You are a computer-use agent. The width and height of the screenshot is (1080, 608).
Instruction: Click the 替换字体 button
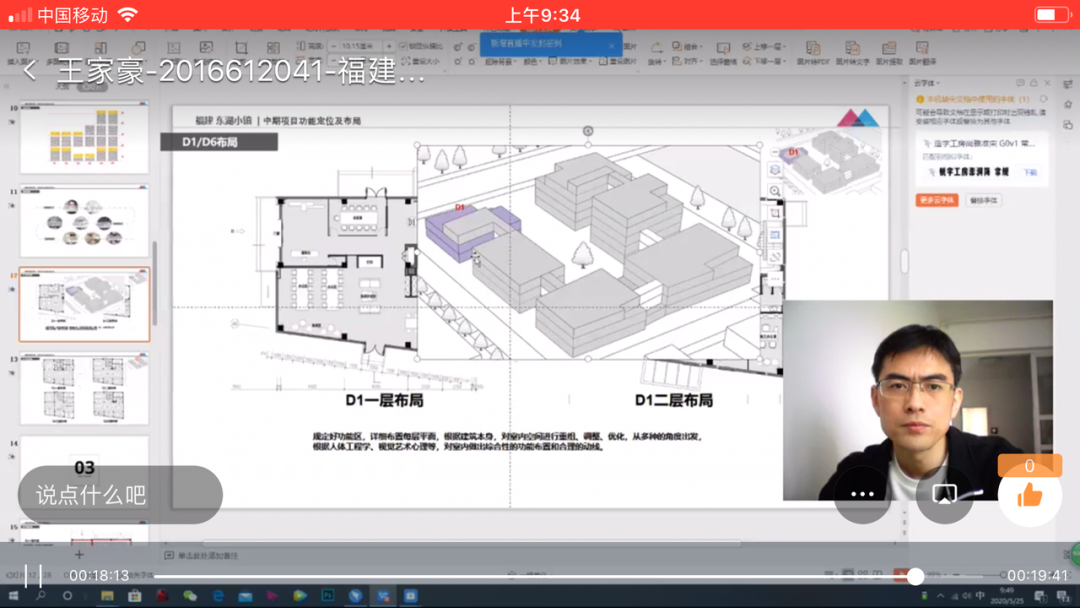pyautogui.click(x=984, y=200)
